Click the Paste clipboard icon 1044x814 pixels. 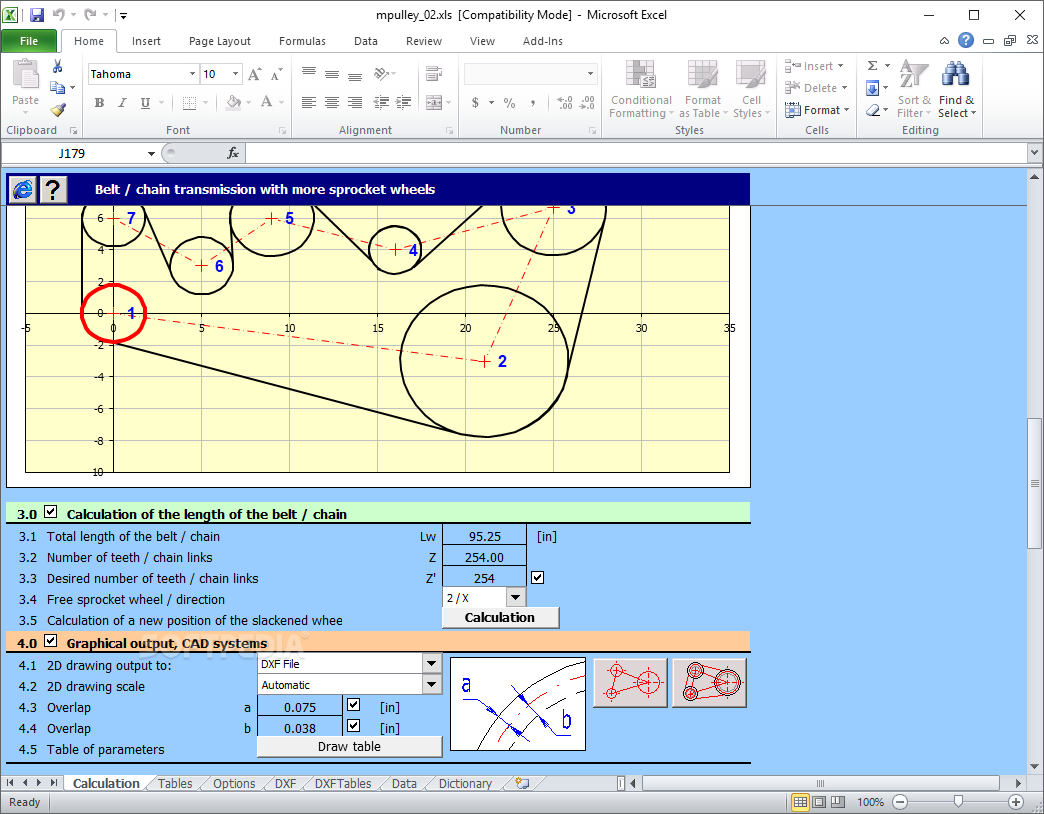(x=25, y=75)
